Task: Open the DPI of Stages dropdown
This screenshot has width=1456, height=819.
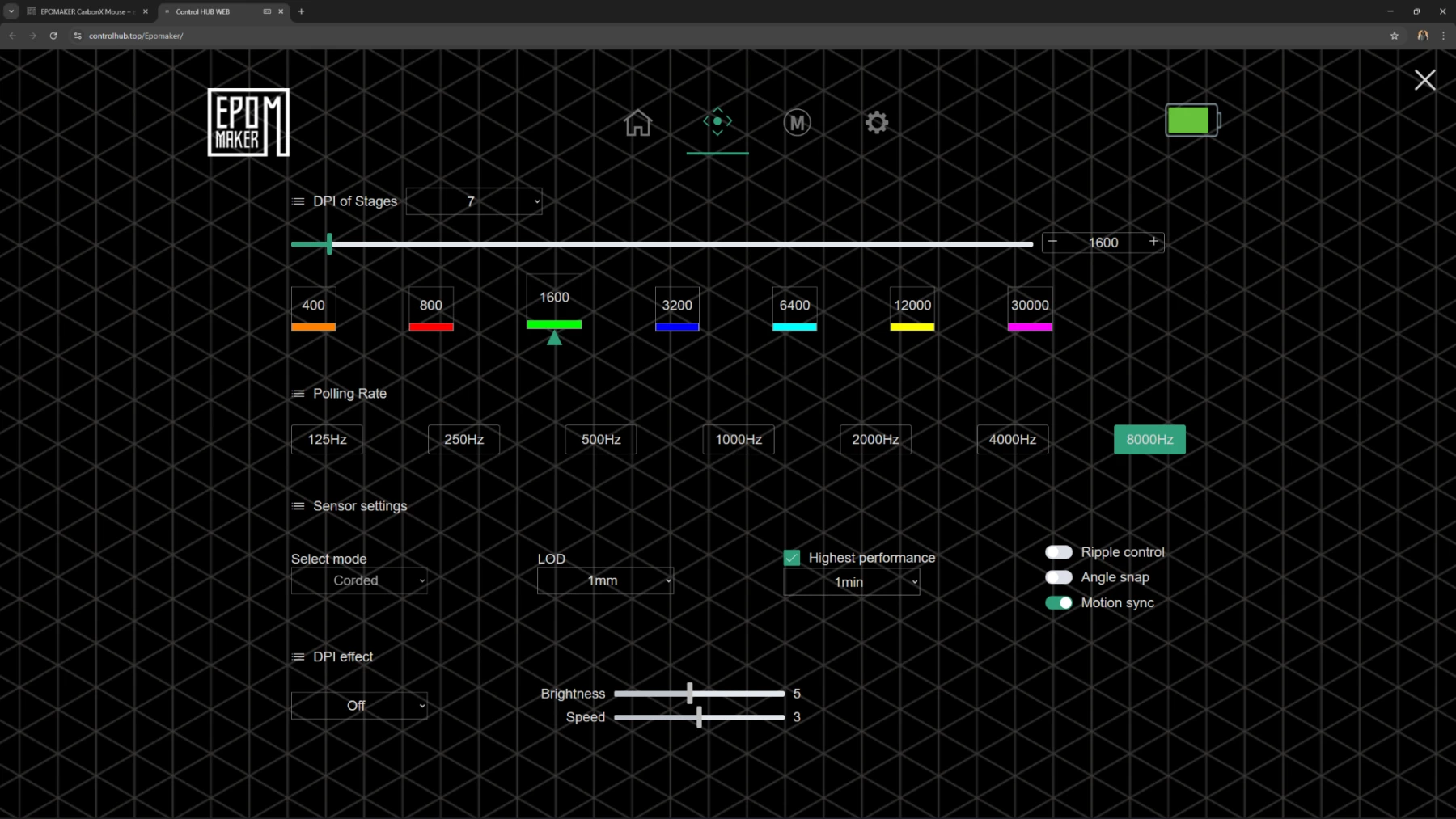Action: [x=474, y=201]
